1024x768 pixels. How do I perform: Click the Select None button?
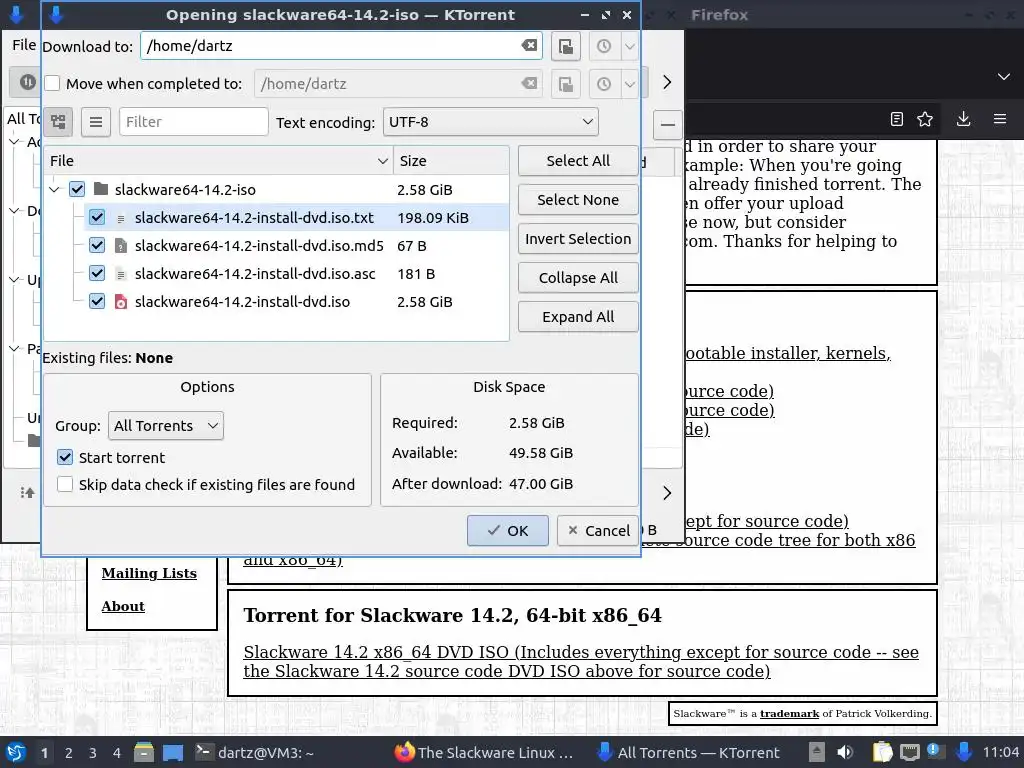point(578,200)
